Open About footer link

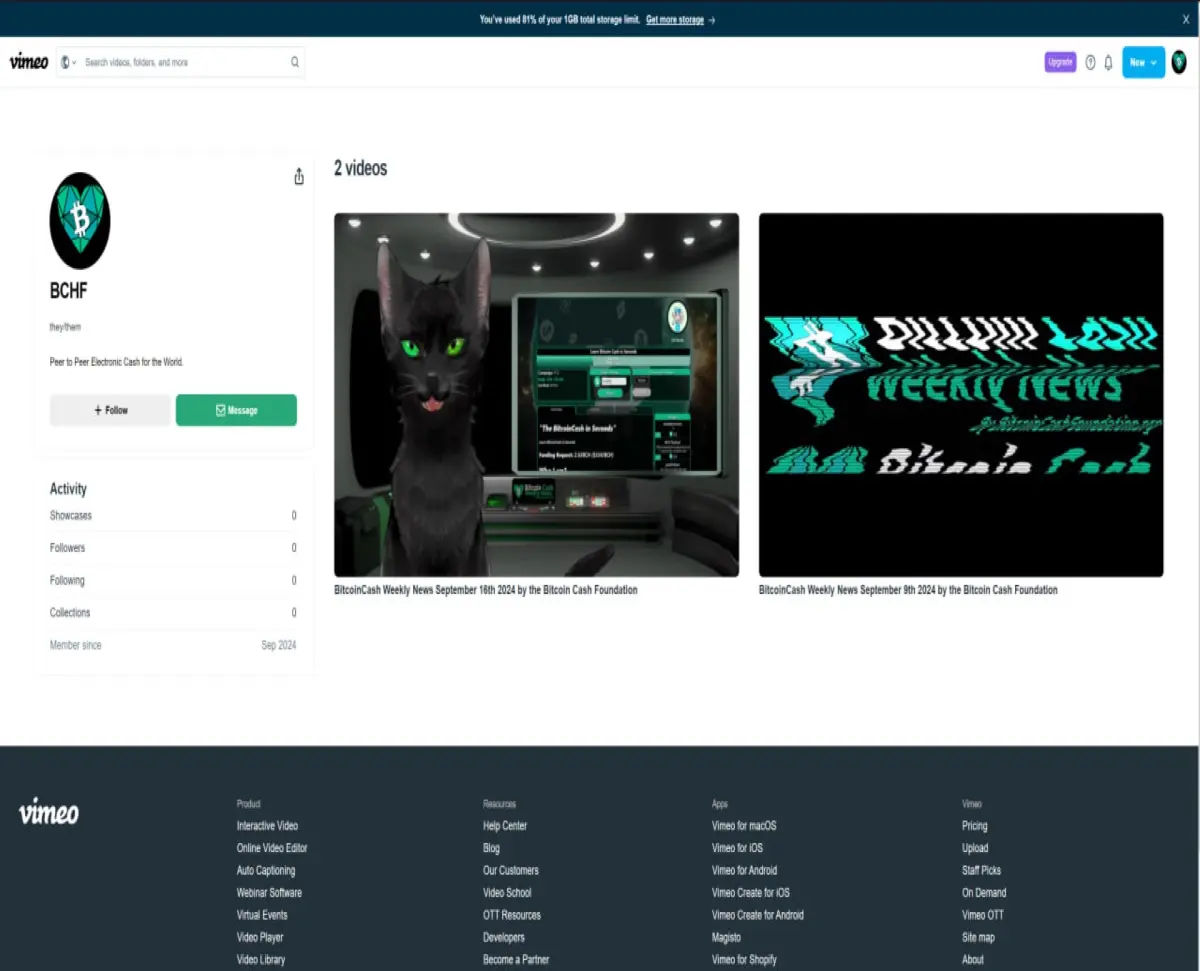point(973,960)
